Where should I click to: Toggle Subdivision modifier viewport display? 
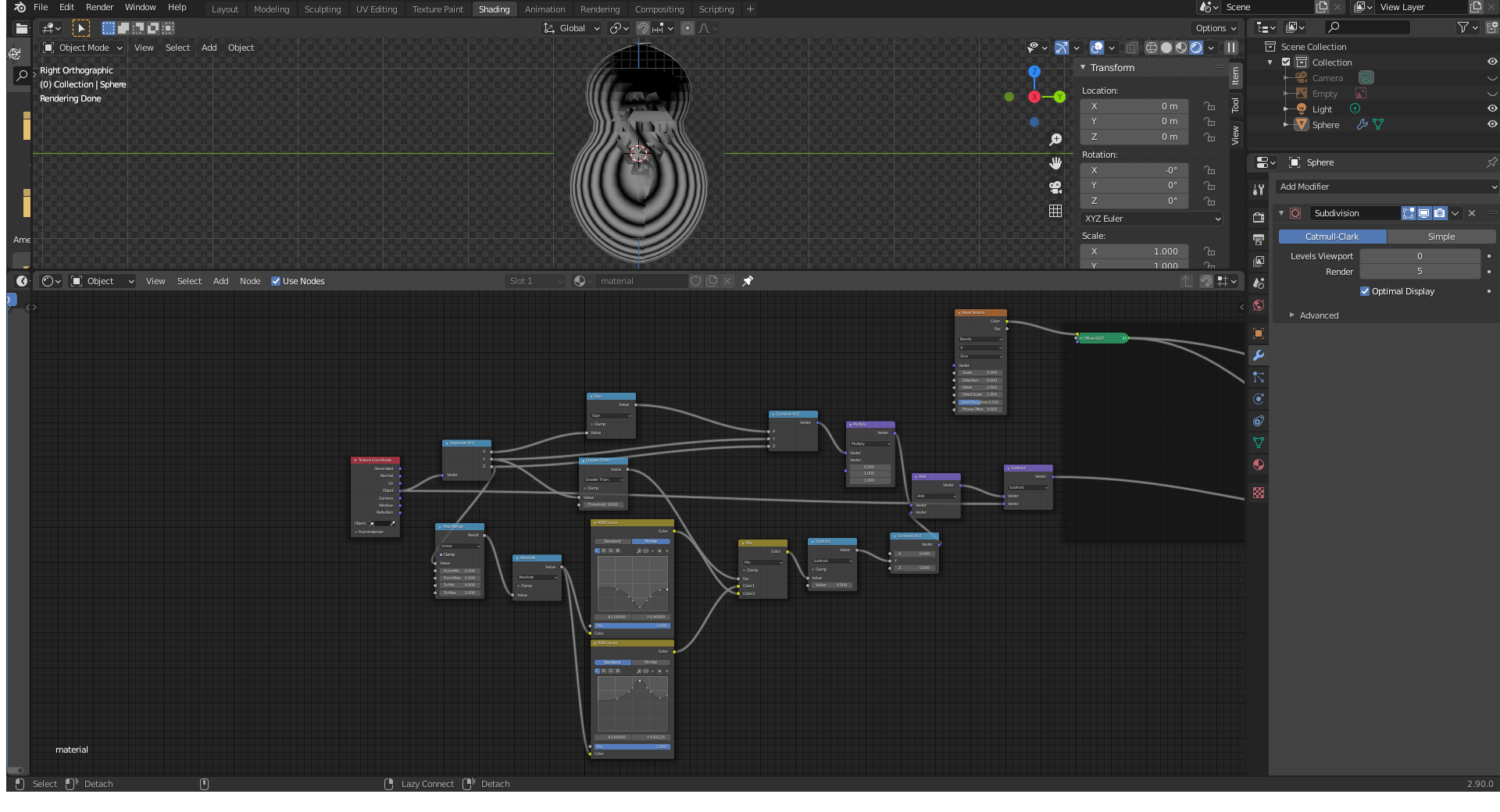[1424, 213]
